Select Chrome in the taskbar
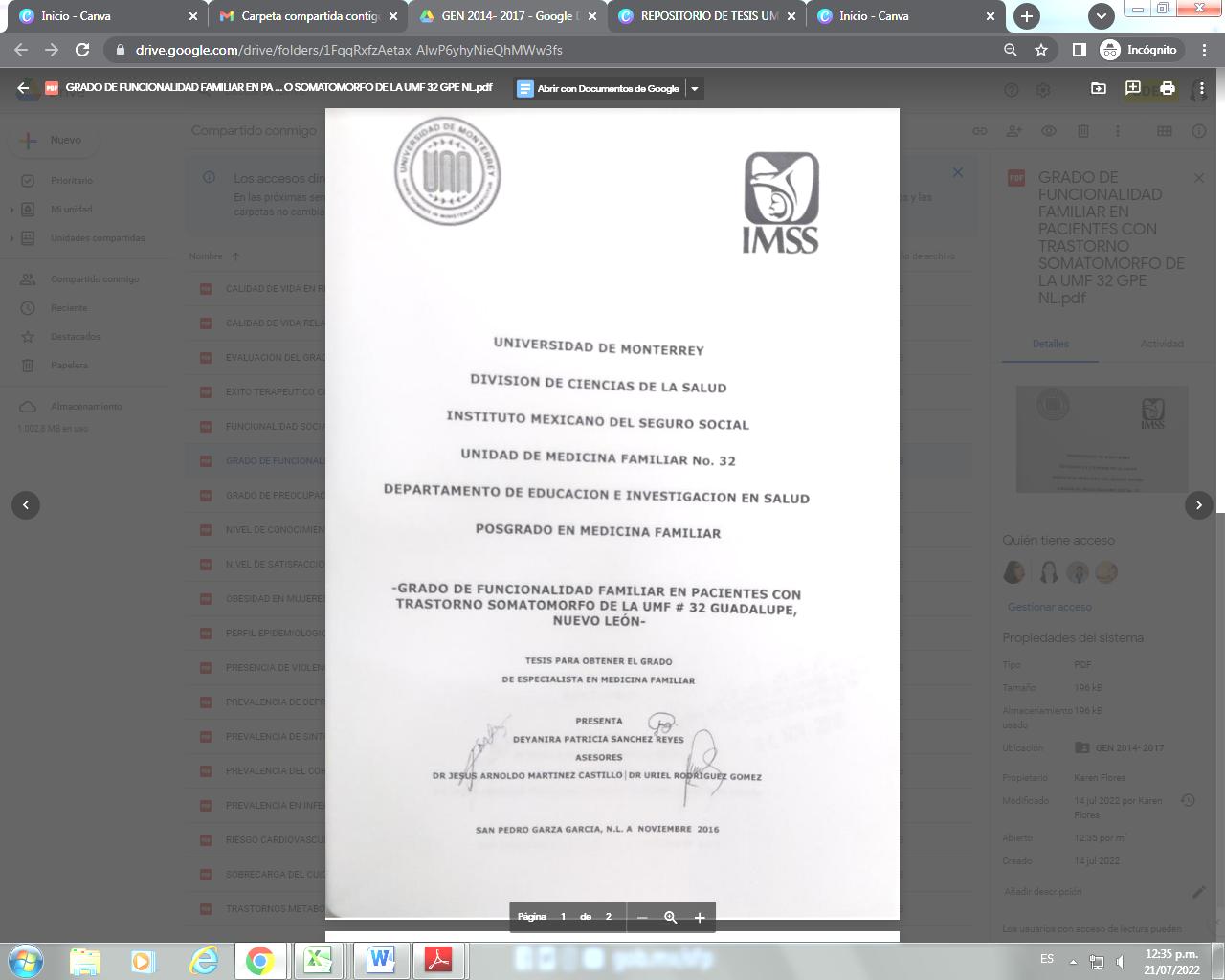The width and height of the screenshot is (1225, 980). click(x=260, y=960)
